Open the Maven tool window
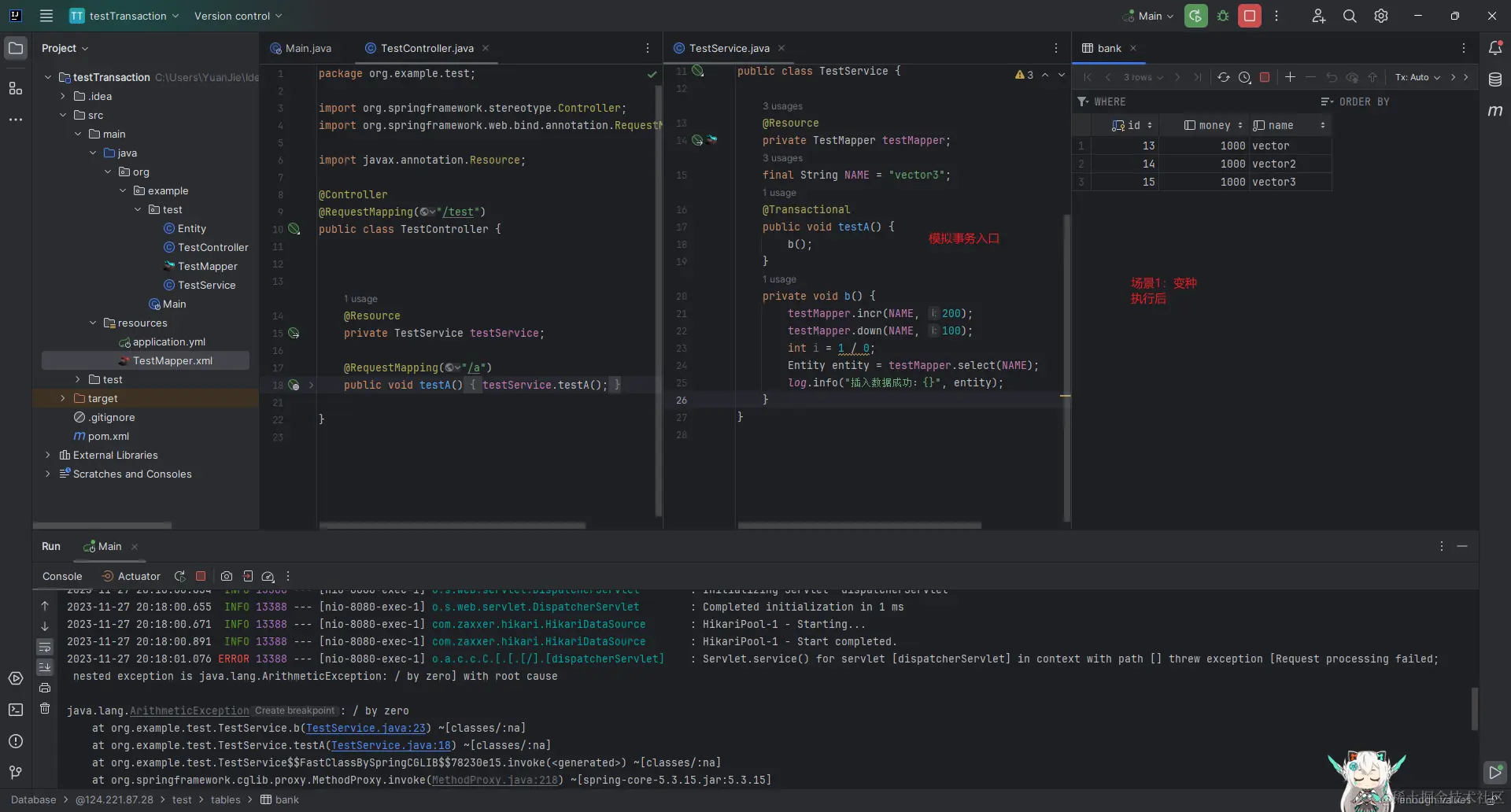Image resolution: width=1511 pixels, height=812 pixels. point(1495,111)
